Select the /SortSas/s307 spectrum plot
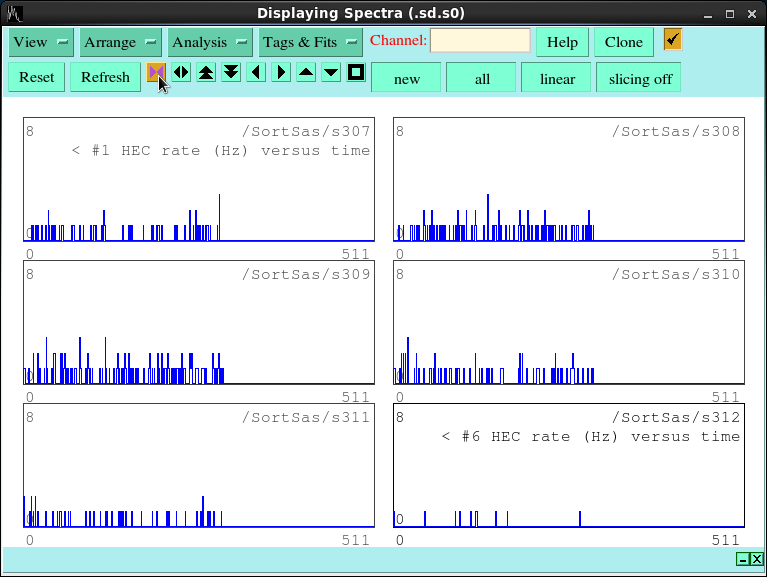The width and height of the screenshot is (767, 577). (199, 179)
